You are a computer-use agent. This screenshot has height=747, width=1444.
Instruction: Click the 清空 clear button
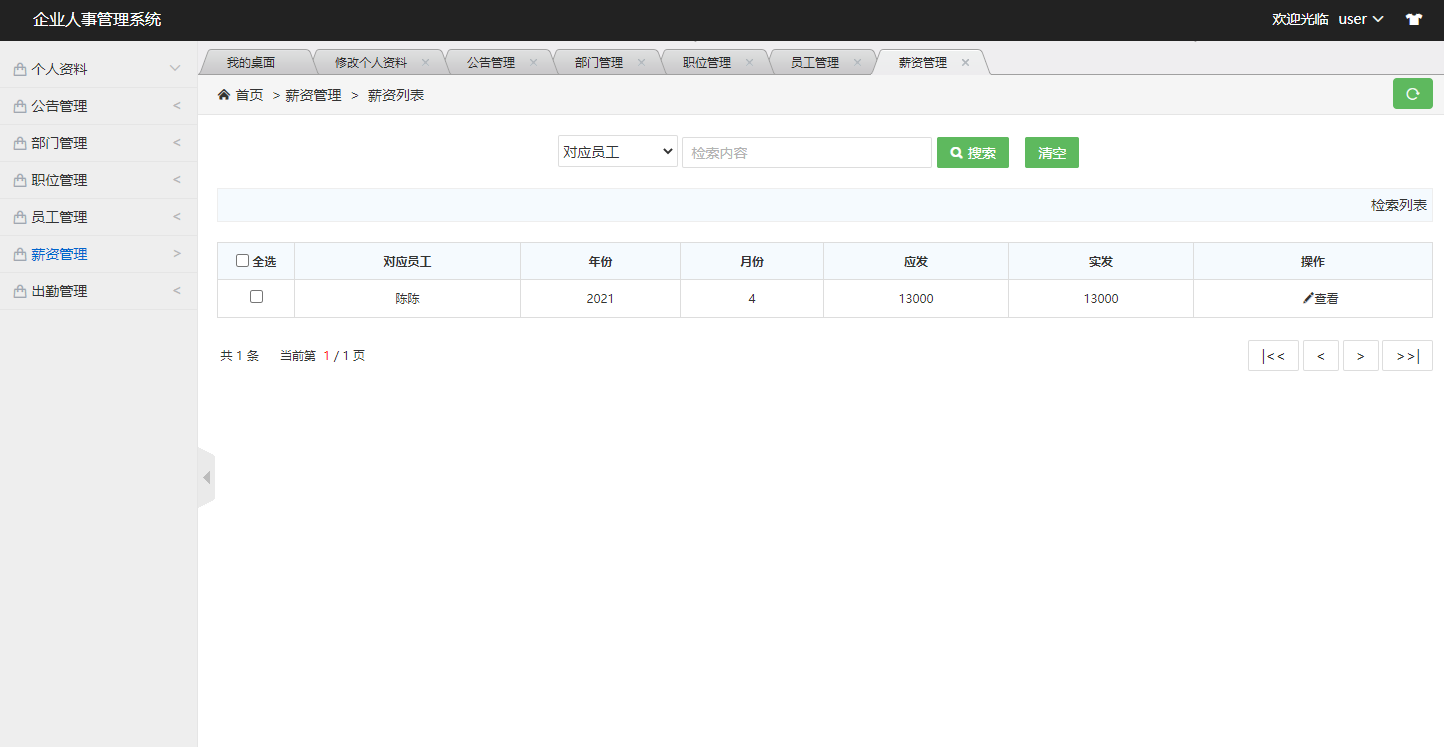point(1051,152)
